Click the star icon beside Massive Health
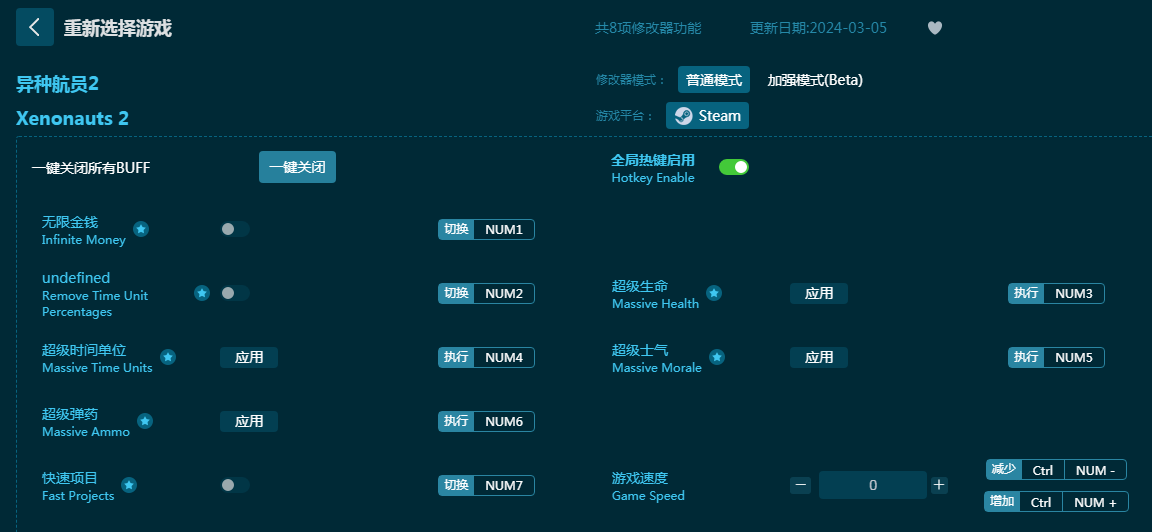The height and width of the screenshot is (532, 1152). coord(714,293)
